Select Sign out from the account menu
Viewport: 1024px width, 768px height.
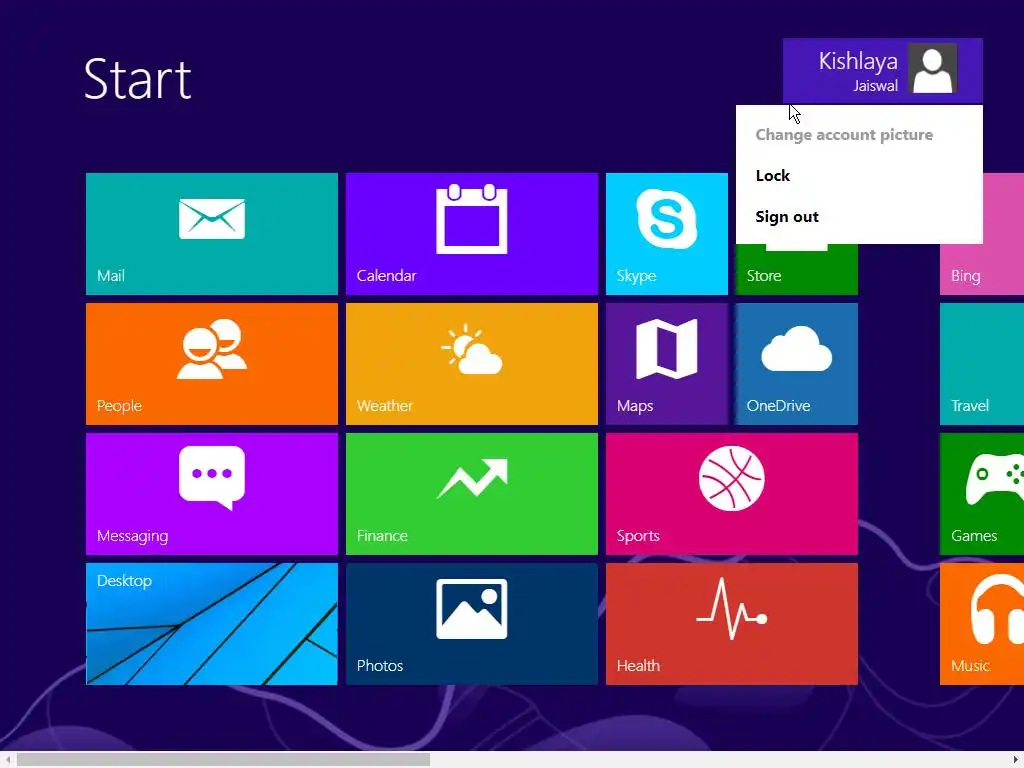point(786,217)
